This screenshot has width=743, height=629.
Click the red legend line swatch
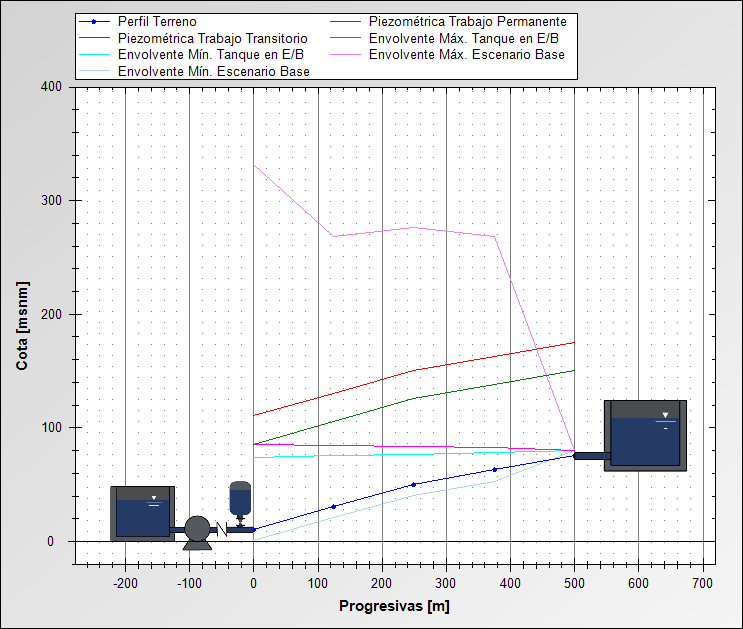[94, 38]
